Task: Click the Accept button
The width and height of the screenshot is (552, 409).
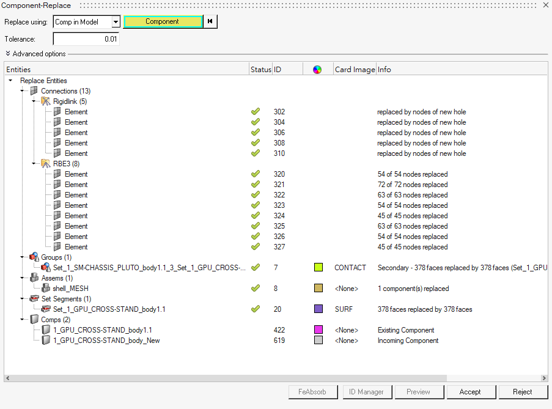Action: point(471,392)
